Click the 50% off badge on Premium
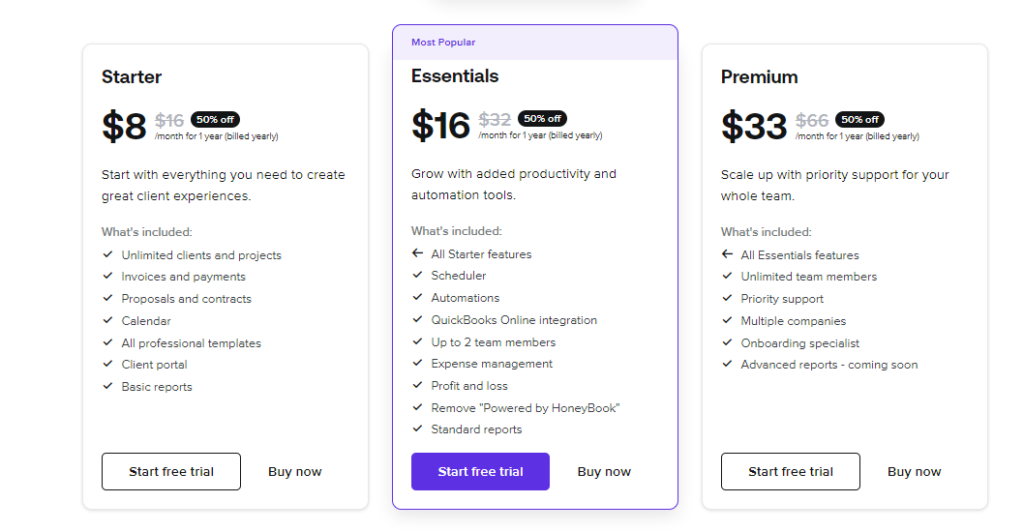1024x532 pixels. 859,119
